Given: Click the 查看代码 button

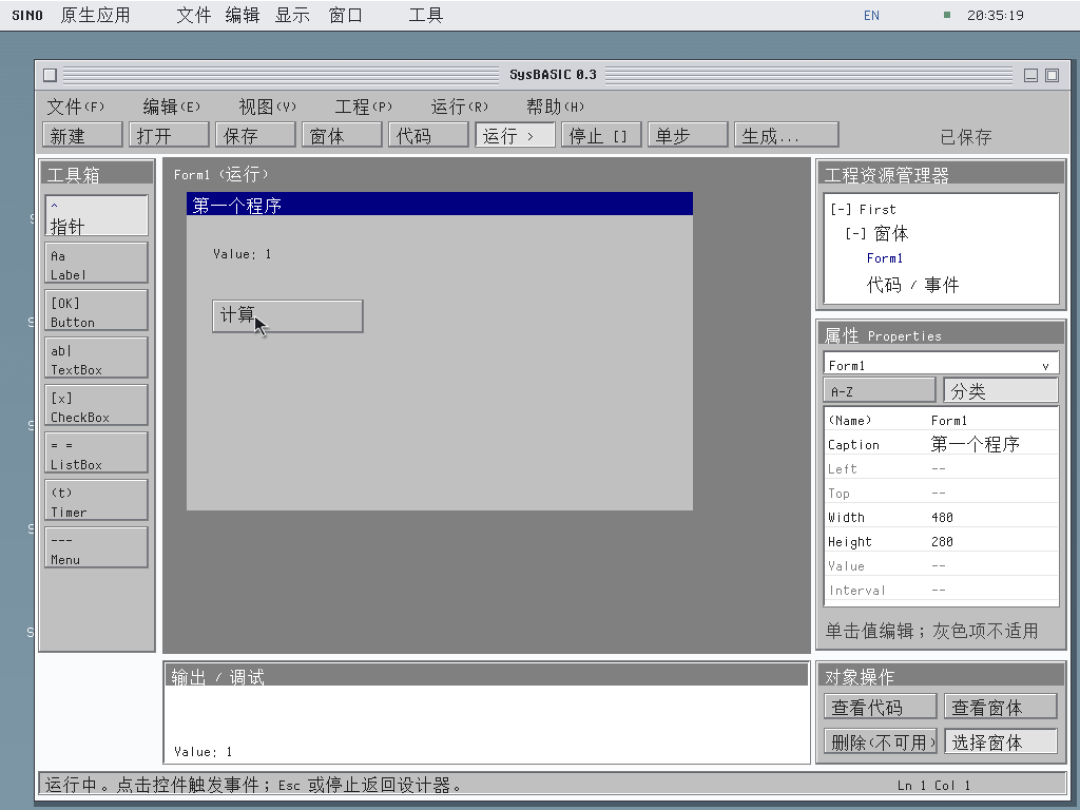Looking at the screenshot, I should 880,707.
